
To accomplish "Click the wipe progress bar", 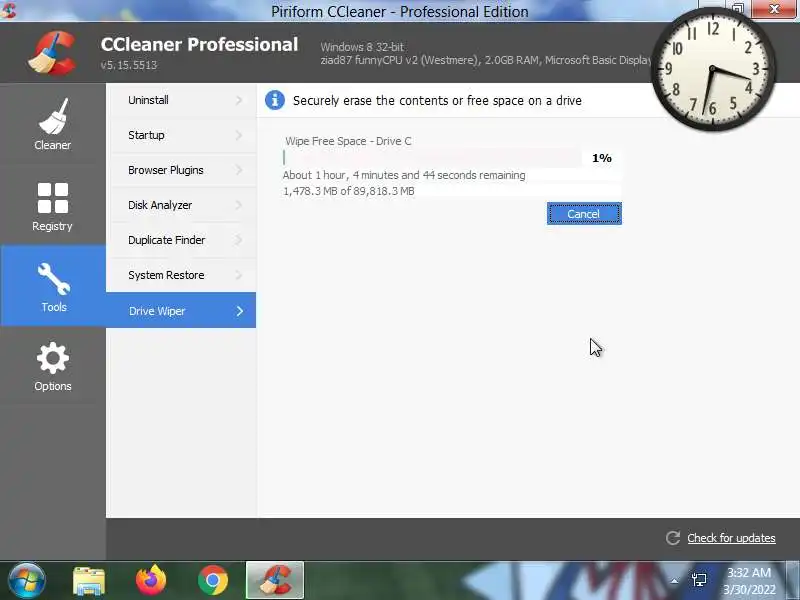I will (432, 158).
